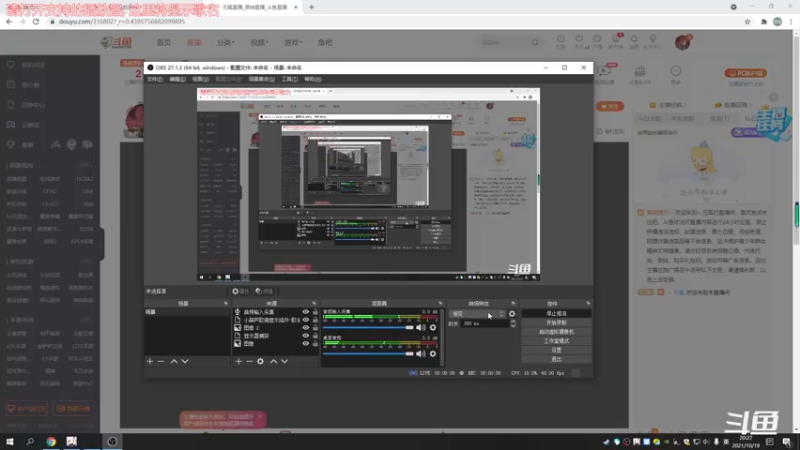Reload the Douyu page in Chrome

tap(36, 21)
